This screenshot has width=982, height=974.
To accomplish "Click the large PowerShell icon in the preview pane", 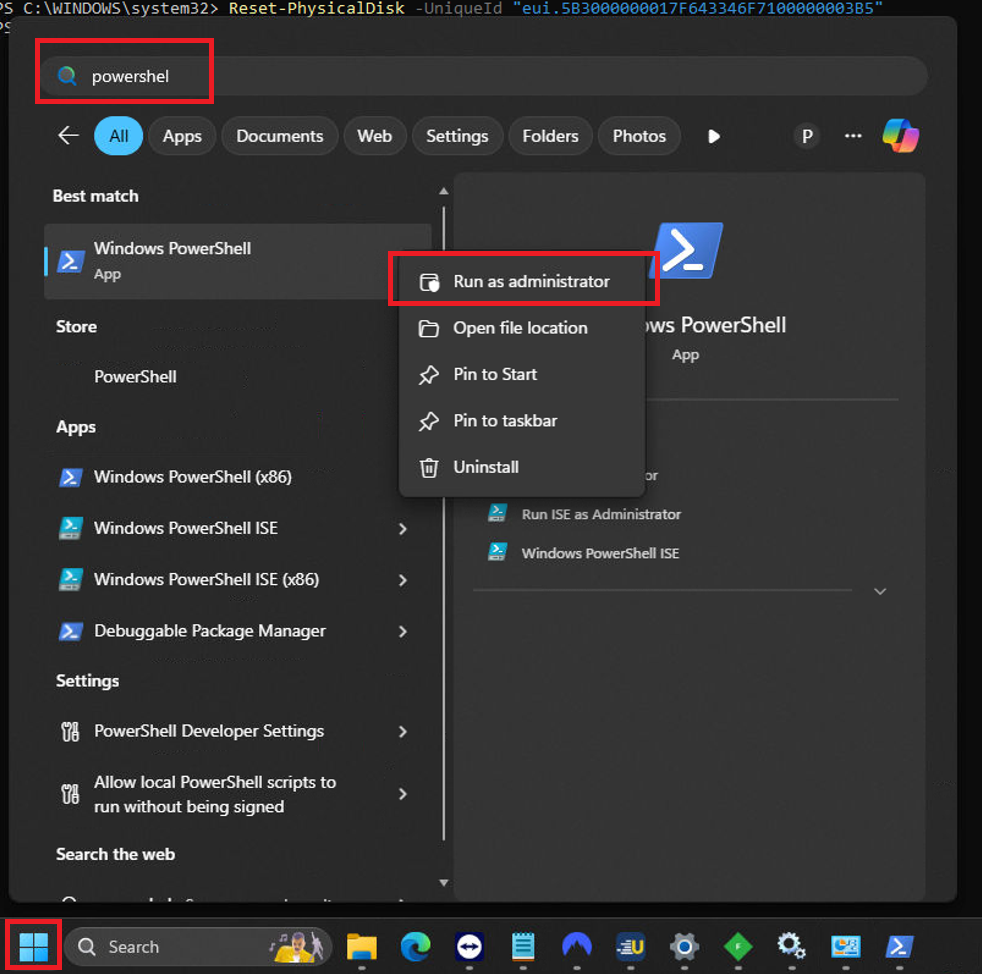I will (x=686, y=251).
